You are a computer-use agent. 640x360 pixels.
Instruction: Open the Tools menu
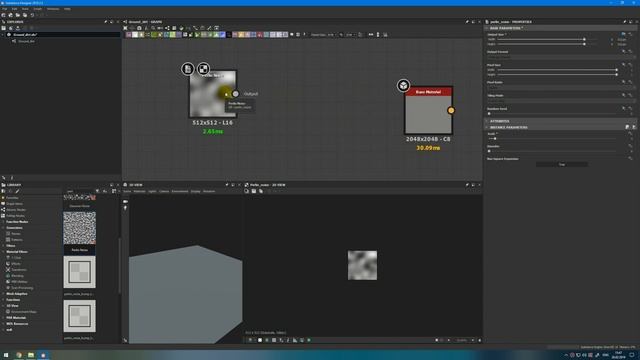pos(25,9)
